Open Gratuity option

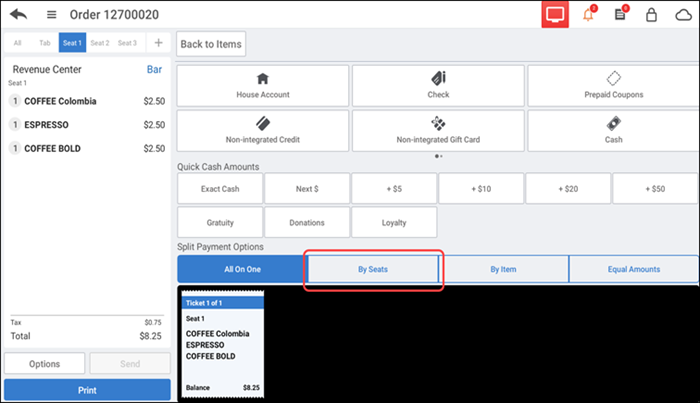(220, 222)
